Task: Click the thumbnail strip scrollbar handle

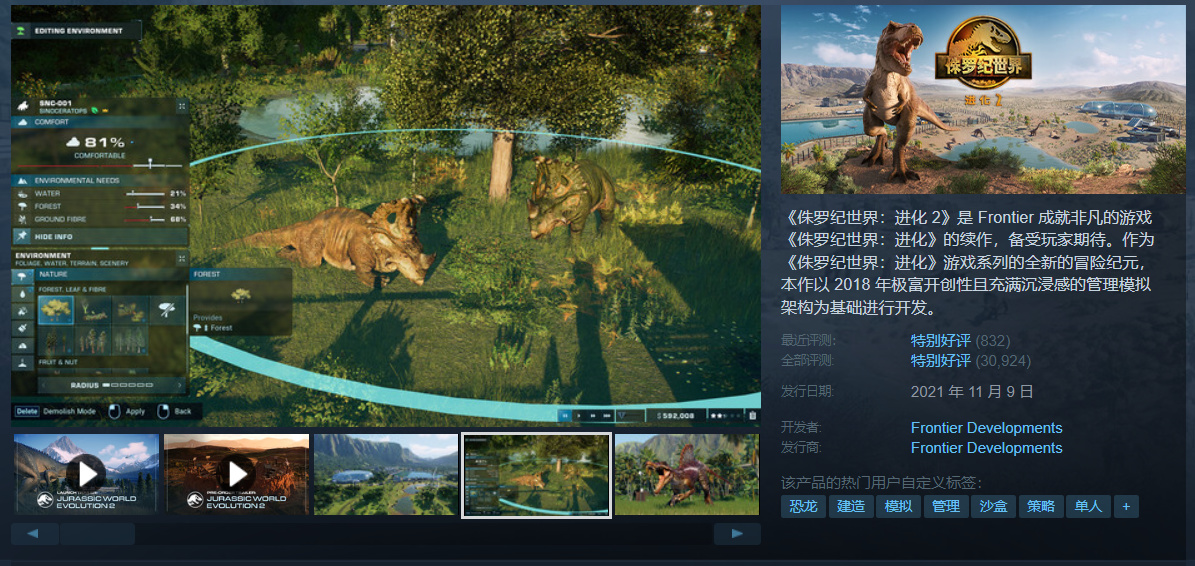Action: (x=98, y=533)
